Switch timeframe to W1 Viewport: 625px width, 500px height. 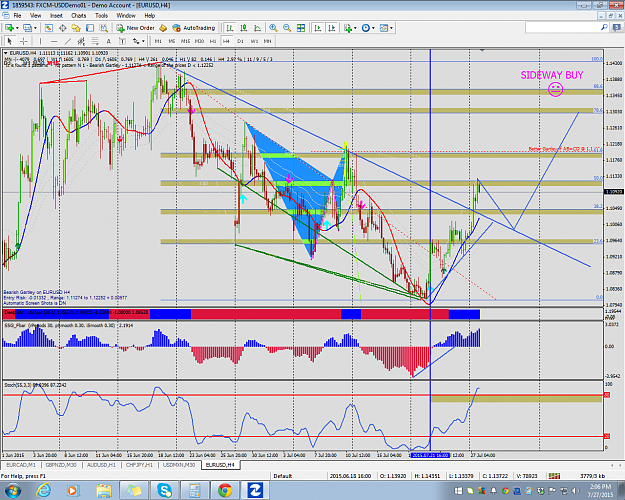(x=254, y=41)
